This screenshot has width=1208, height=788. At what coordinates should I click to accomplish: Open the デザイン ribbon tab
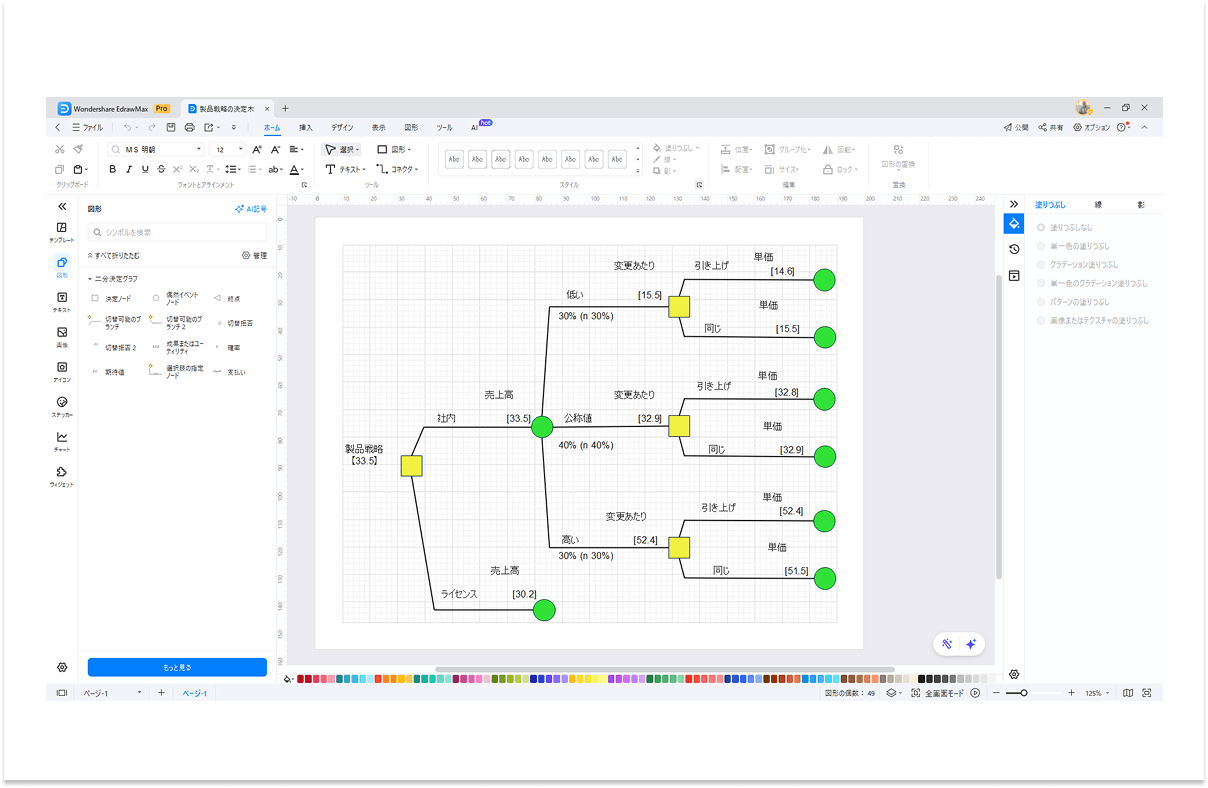(342, 127)
